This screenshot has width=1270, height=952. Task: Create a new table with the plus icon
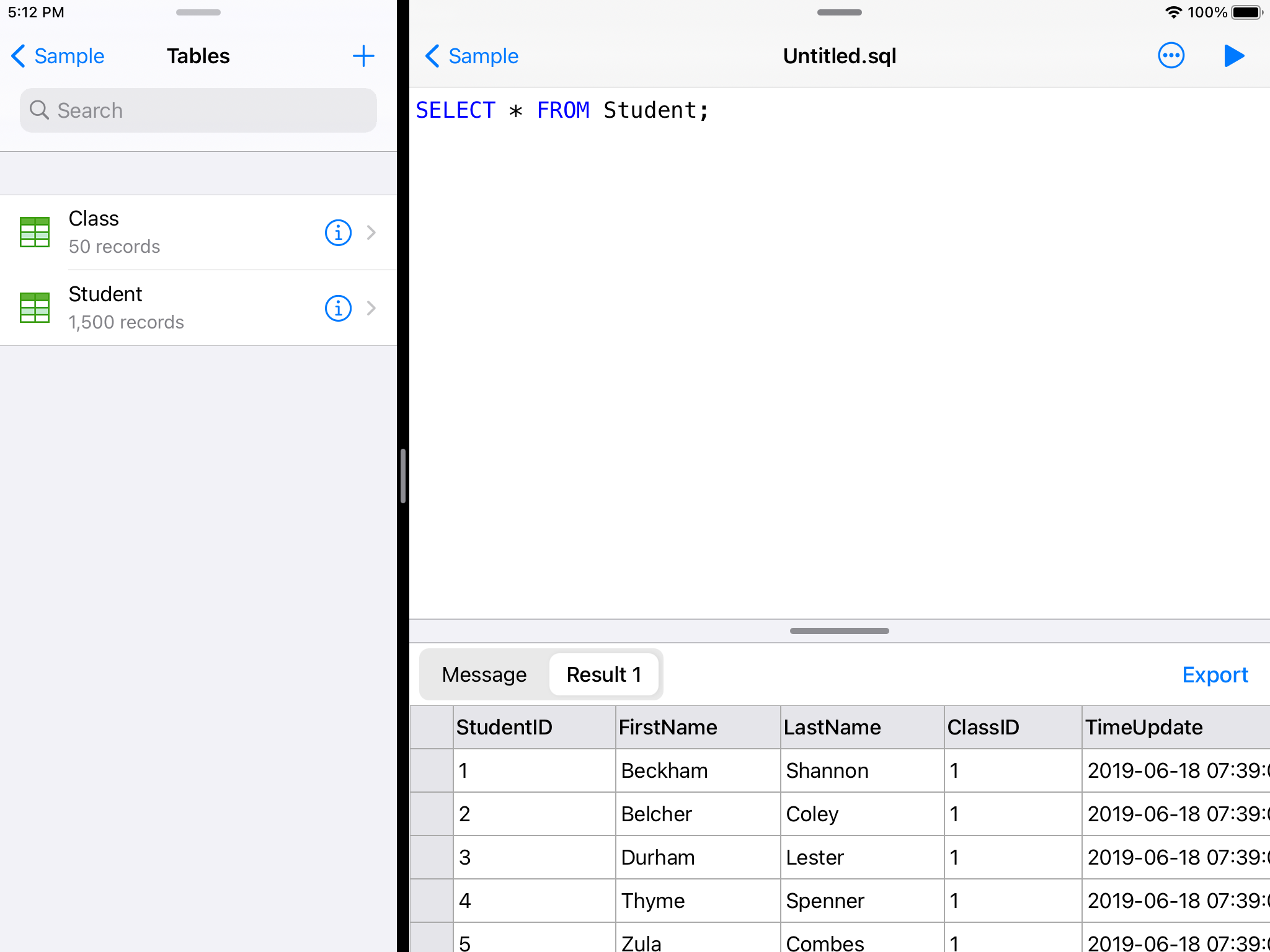(x=364, y=56)
